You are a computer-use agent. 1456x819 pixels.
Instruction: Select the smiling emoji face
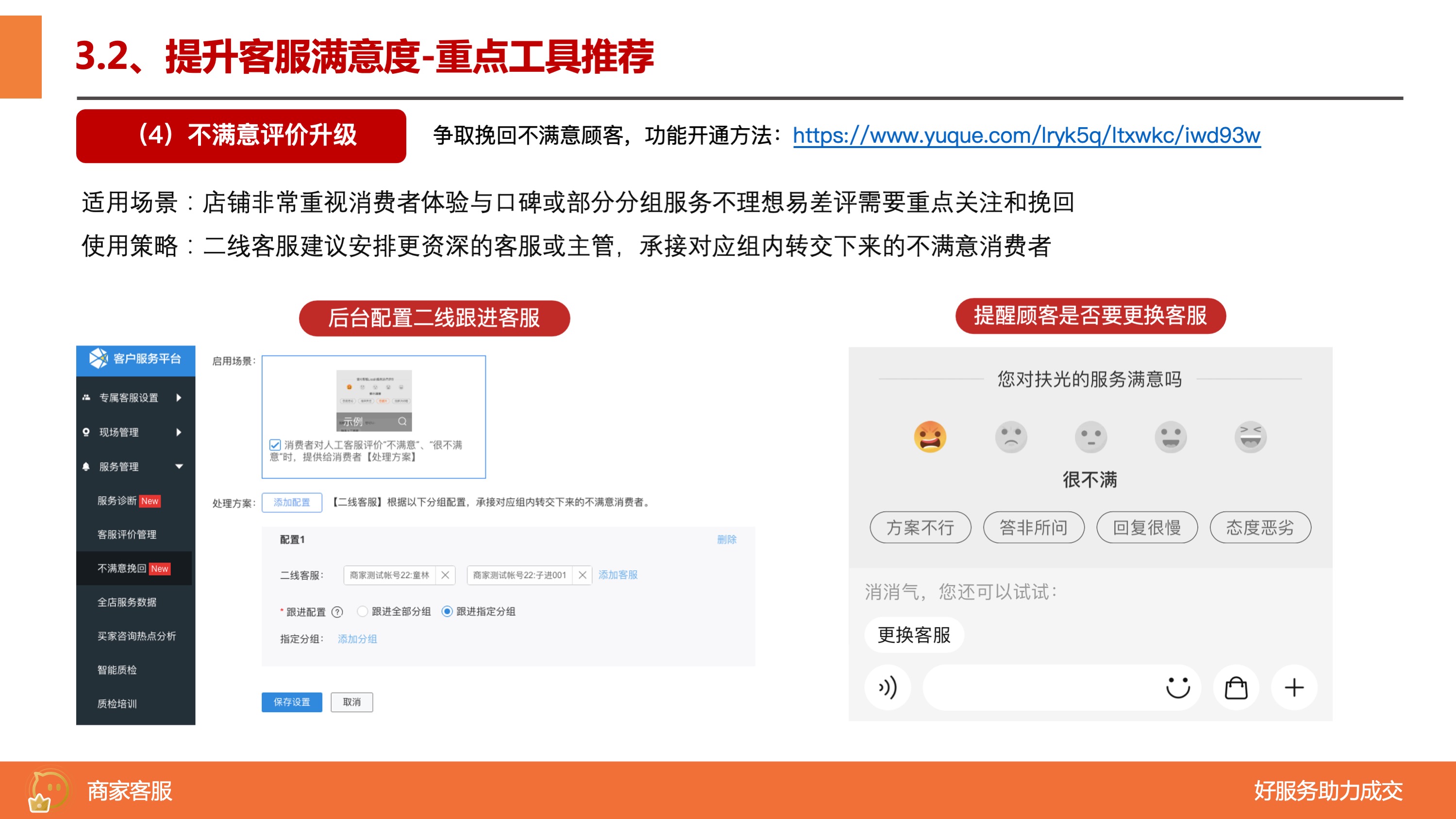(x=1170, y=437)
